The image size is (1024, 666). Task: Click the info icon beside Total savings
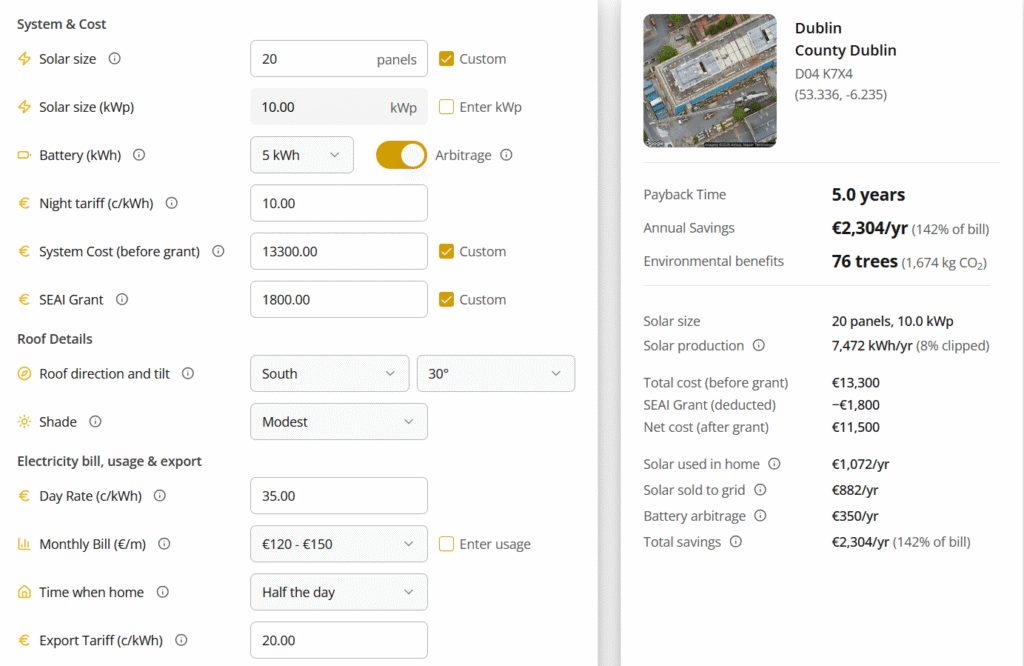coord(736,541)
